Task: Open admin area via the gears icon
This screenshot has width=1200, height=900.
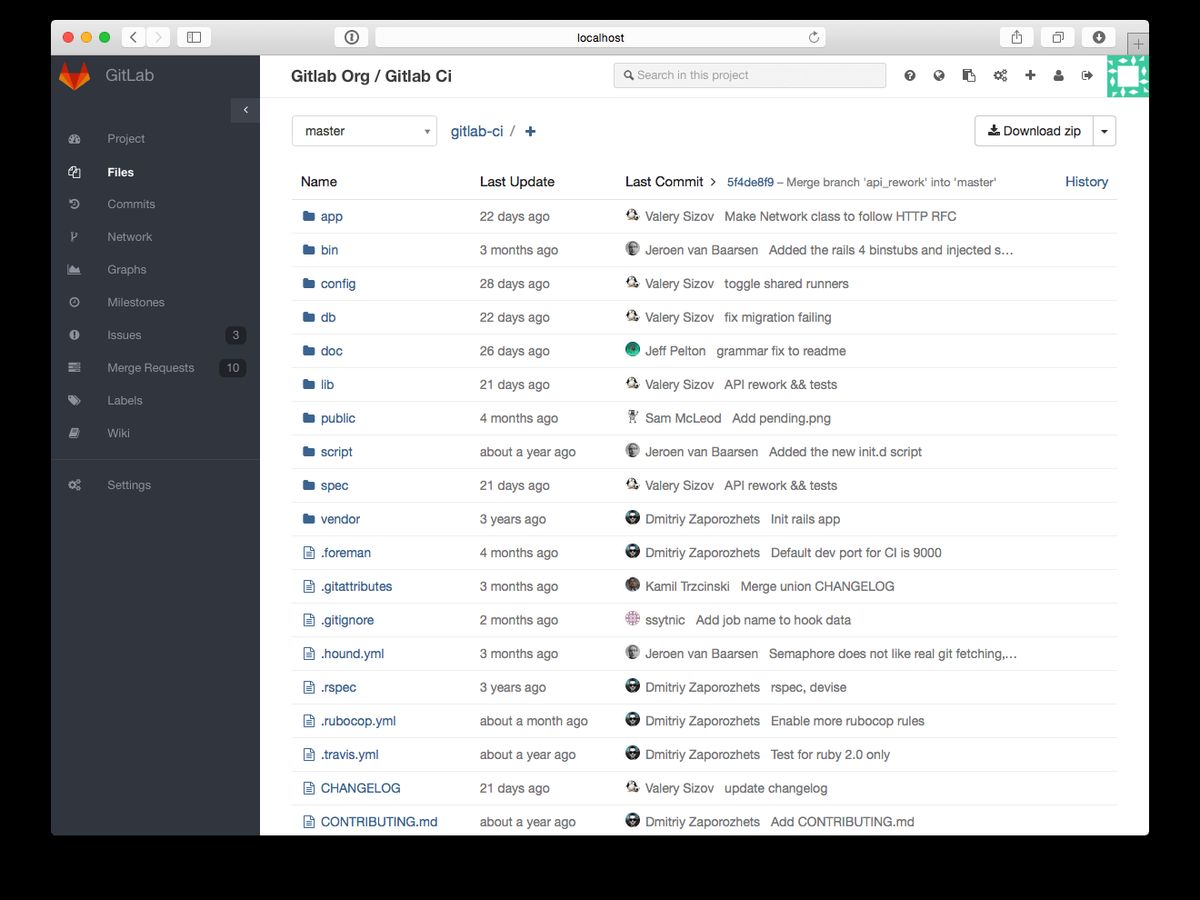Action: pos(1000,75)
